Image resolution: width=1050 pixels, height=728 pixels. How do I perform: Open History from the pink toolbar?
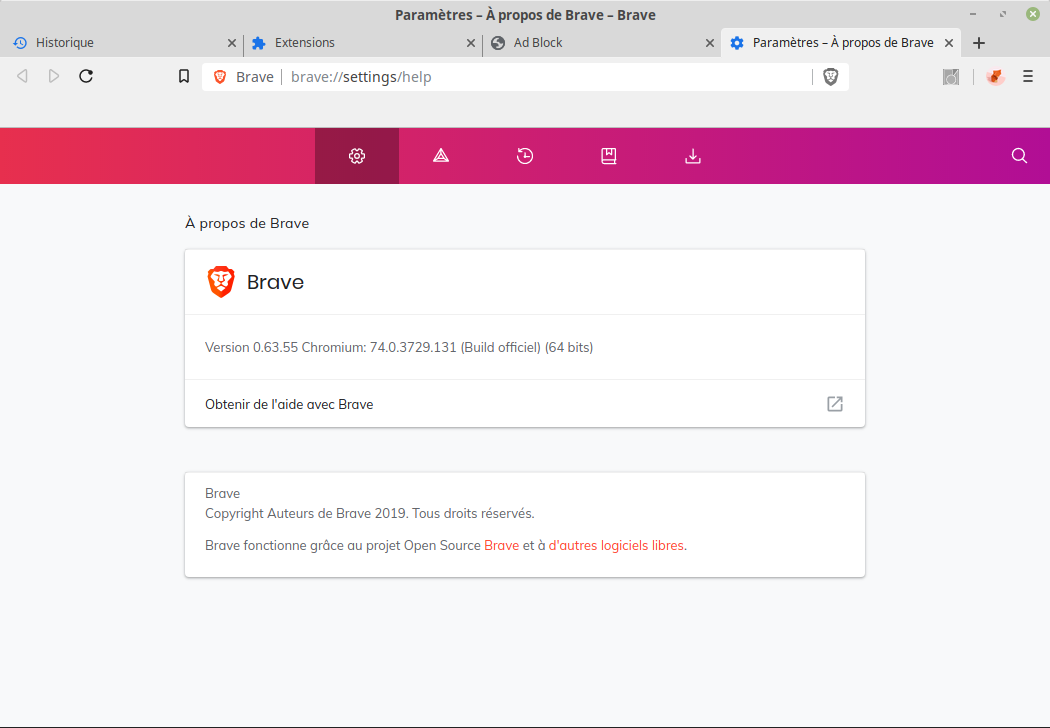(525, 156)
